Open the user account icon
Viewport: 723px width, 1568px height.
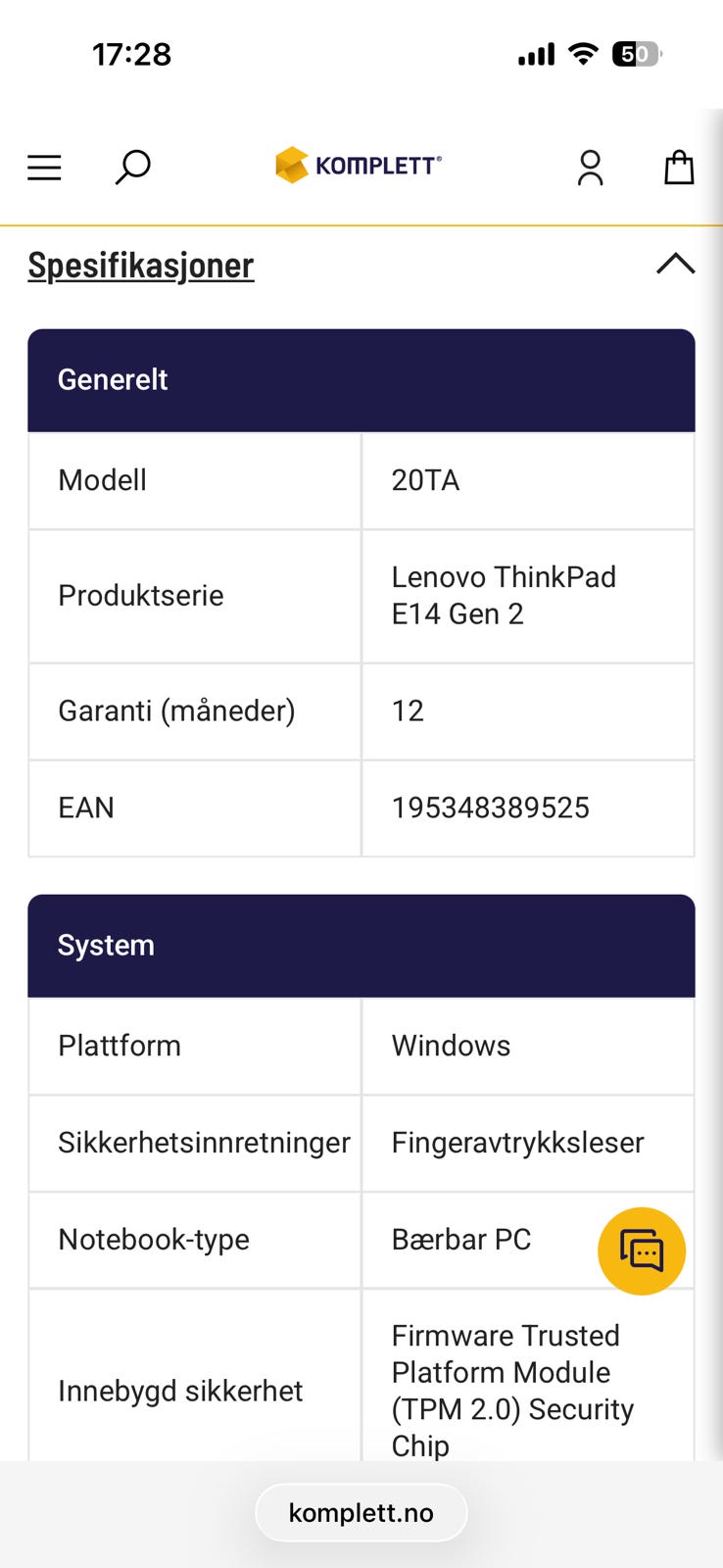coord(590,168)
